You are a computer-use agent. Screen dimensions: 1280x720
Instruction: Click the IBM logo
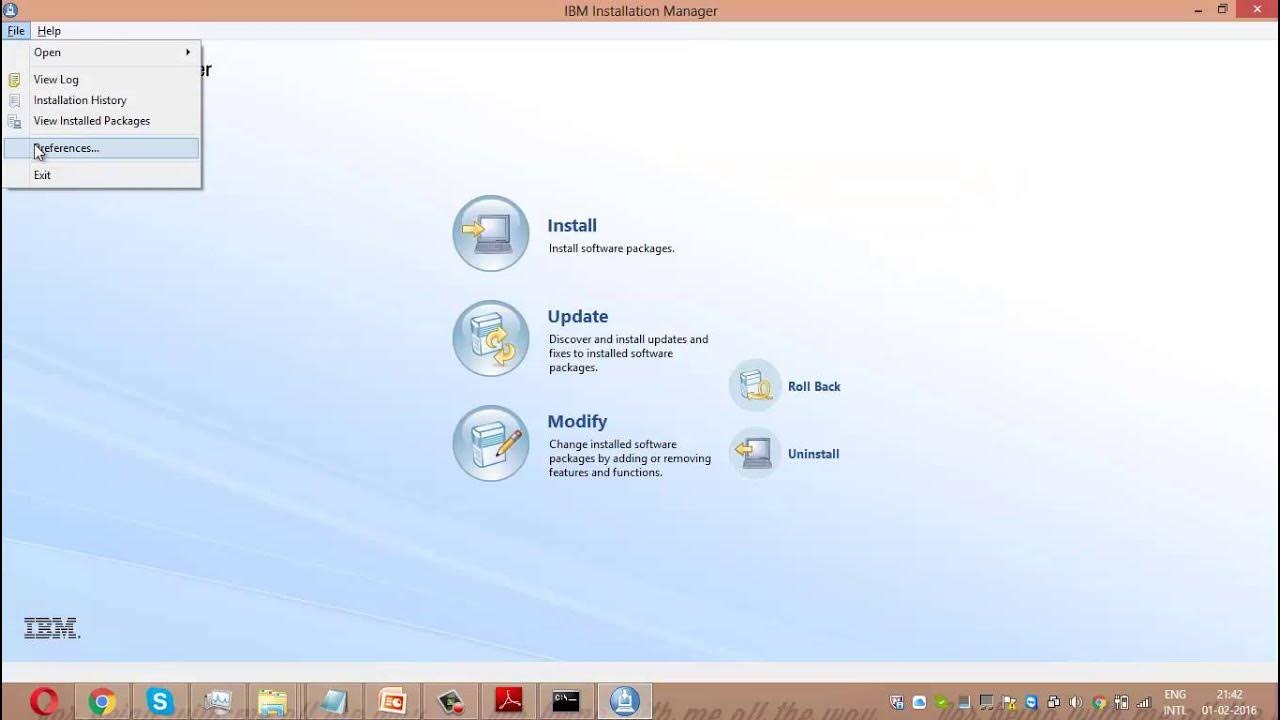click(x=52, y=628)
